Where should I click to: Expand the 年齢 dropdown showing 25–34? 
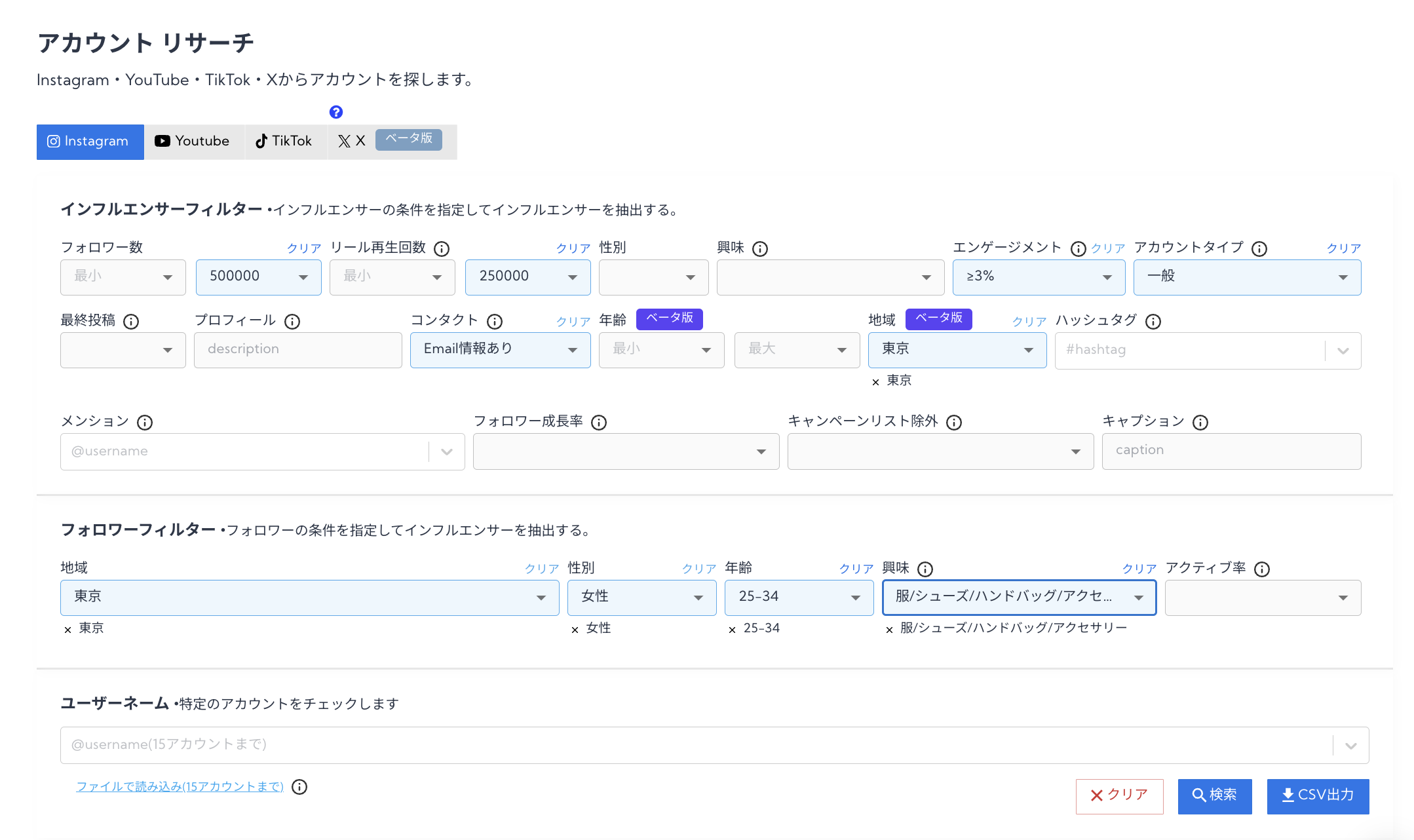(x=798, y=597)
